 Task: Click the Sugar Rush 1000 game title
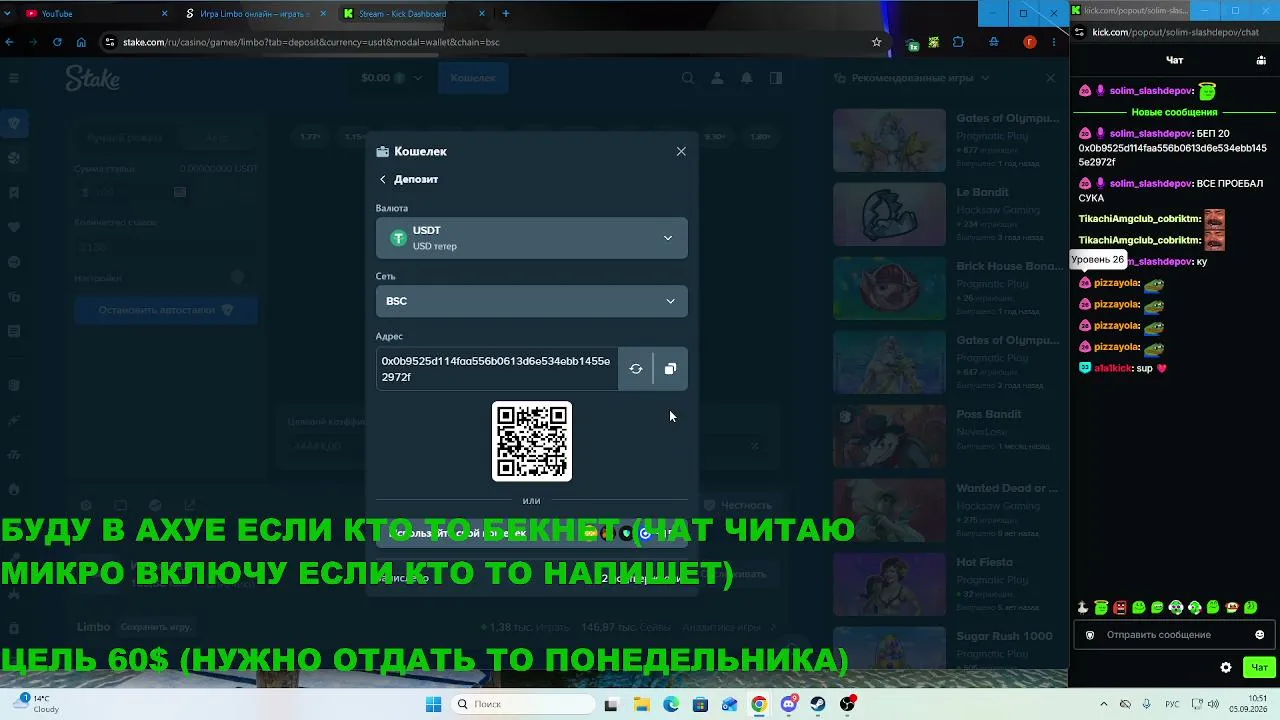1004,636
